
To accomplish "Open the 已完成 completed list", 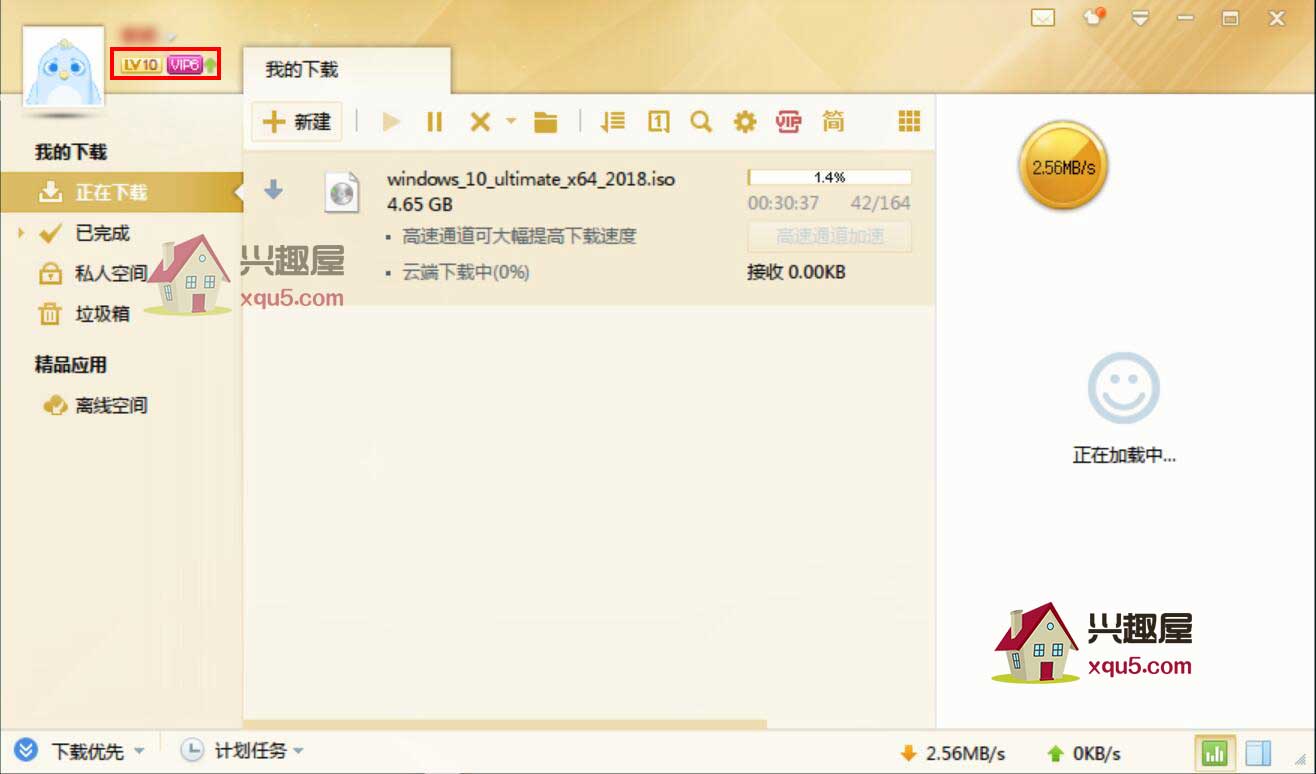I will pos(102,233).
